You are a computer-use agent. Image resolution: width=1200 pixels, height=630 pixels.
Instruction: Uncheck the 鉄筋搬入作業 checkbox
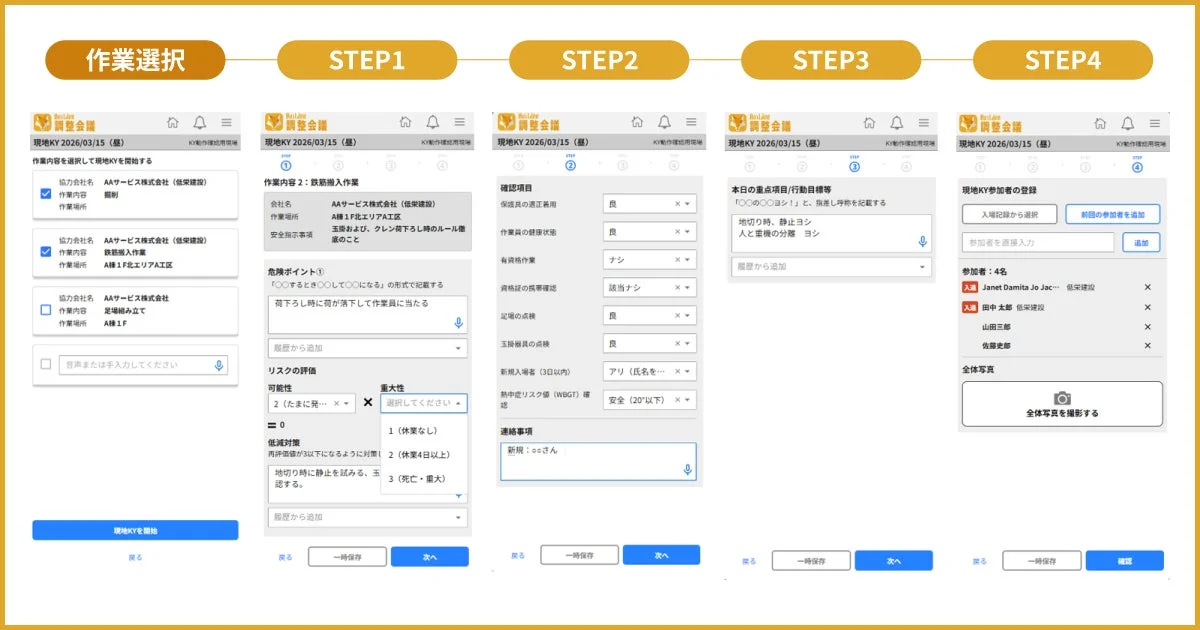click(x=45, y=250)
